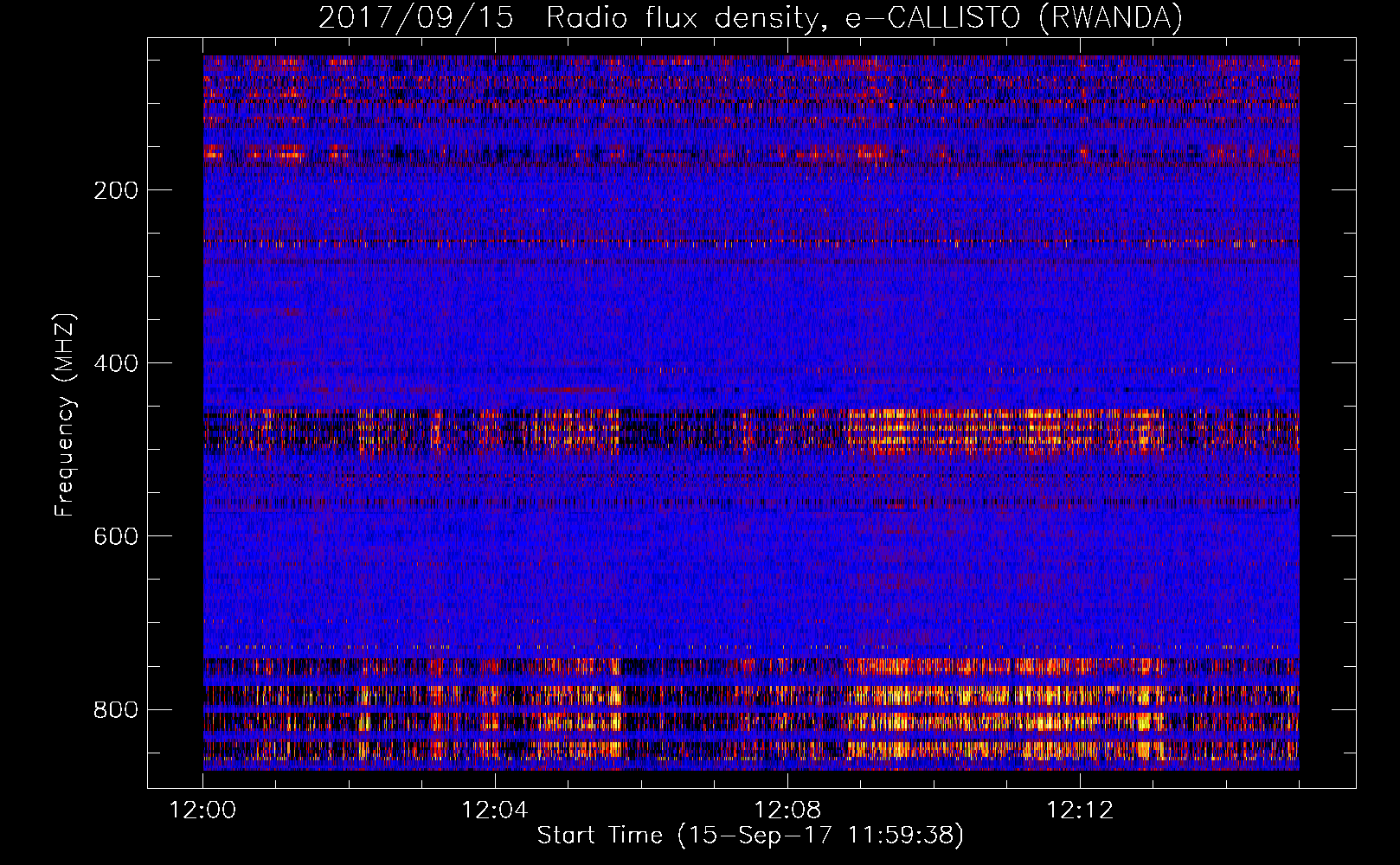Click the 'Start Time (15-Sep-17 11:59:38)' label
This screenshot has width=1400, height=865.
[x=750, y=836]
